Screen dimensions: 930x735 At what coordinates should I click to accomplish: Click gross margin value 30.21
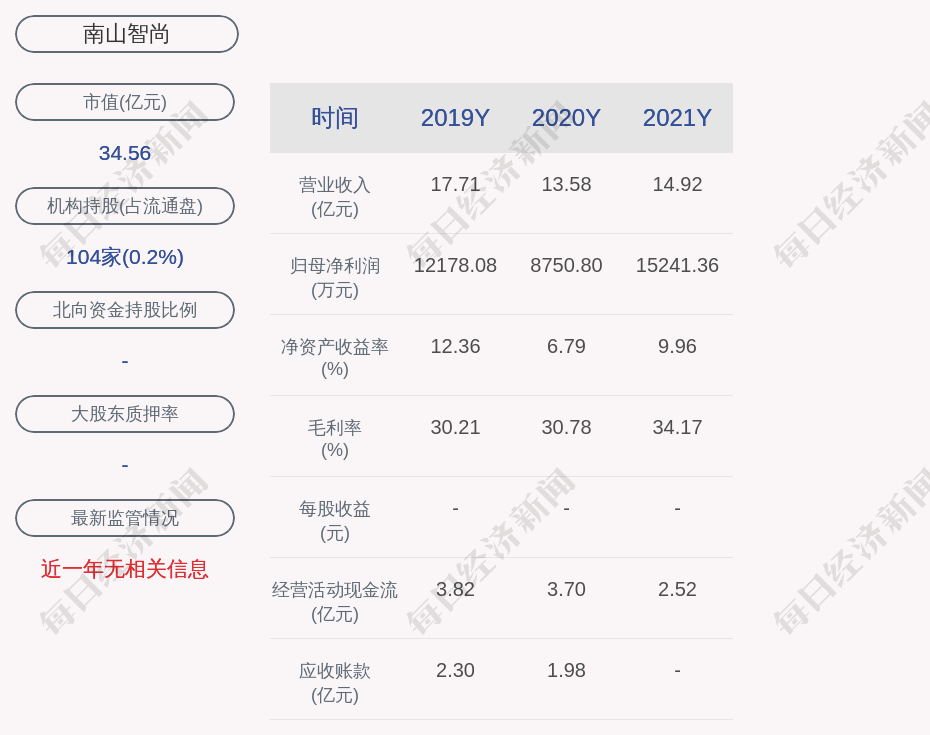456,427
